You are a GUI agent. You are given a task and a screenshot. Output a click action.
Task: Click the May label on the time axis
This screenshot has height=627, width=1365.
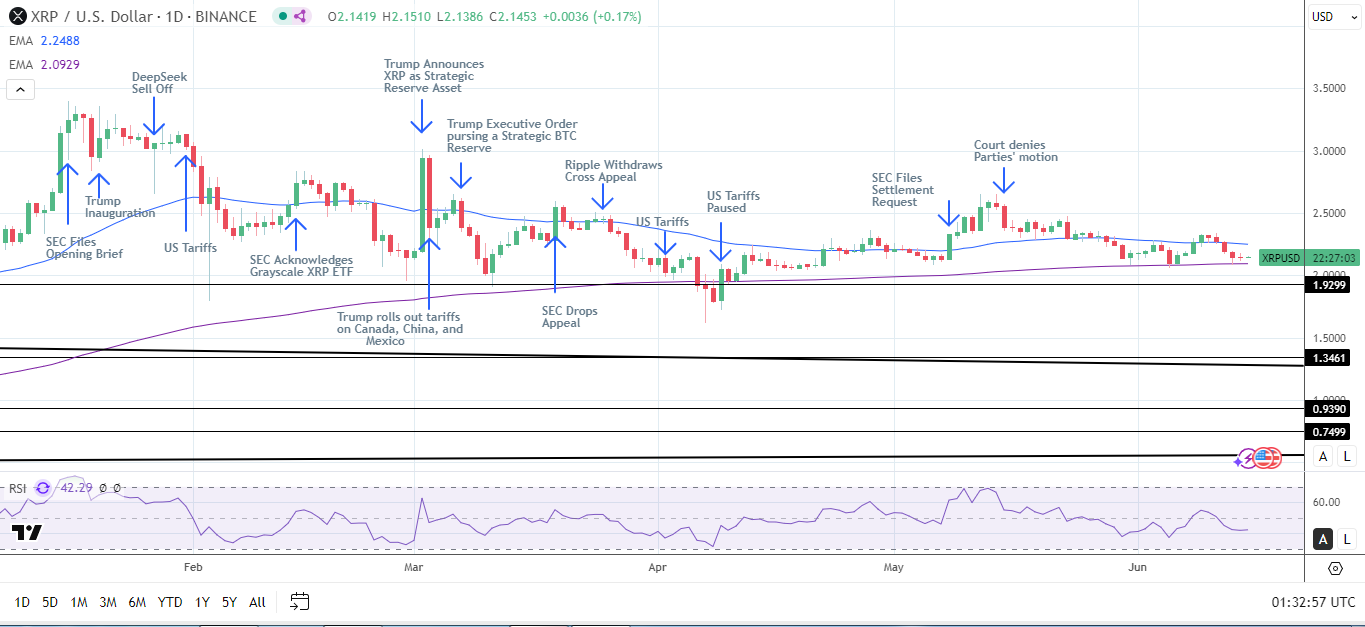pyautogui.click(x=894, y=567)
